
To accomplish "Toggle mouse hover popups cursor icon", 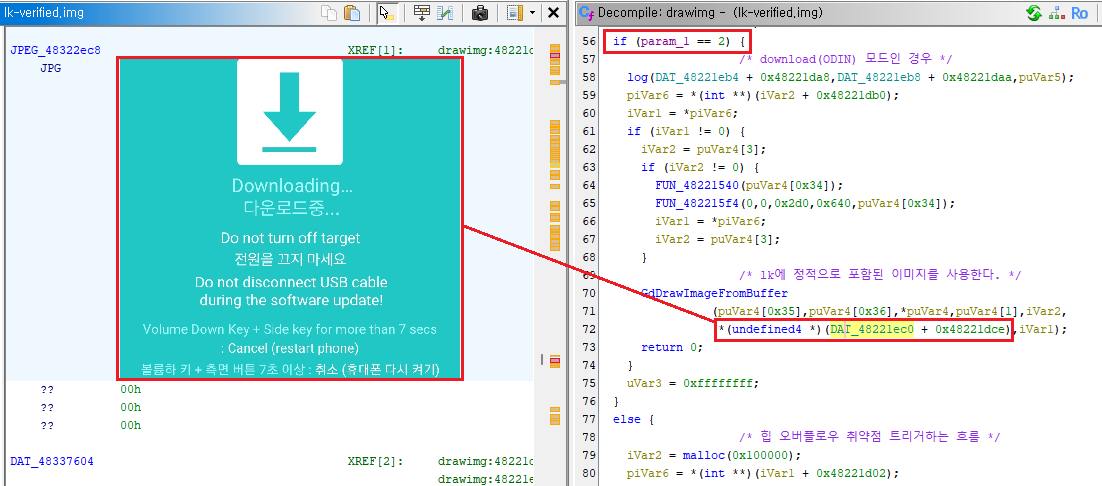I will point(387,13).
